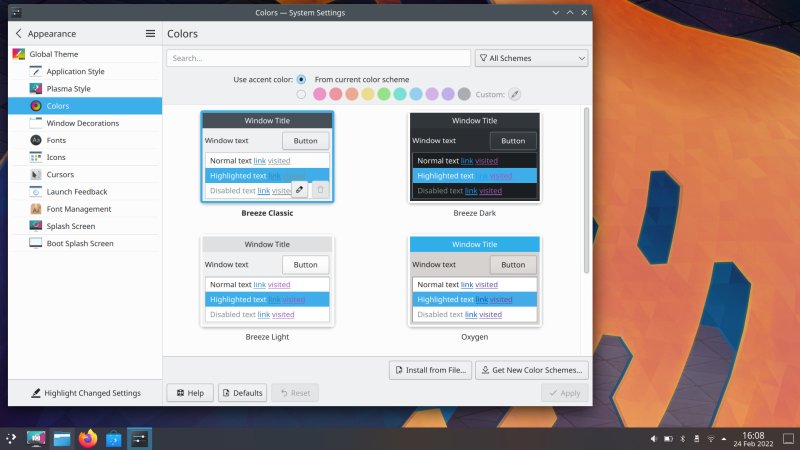Click the Install from File button
The width and height of the screenshot is (800, 450).
[430, 370]
